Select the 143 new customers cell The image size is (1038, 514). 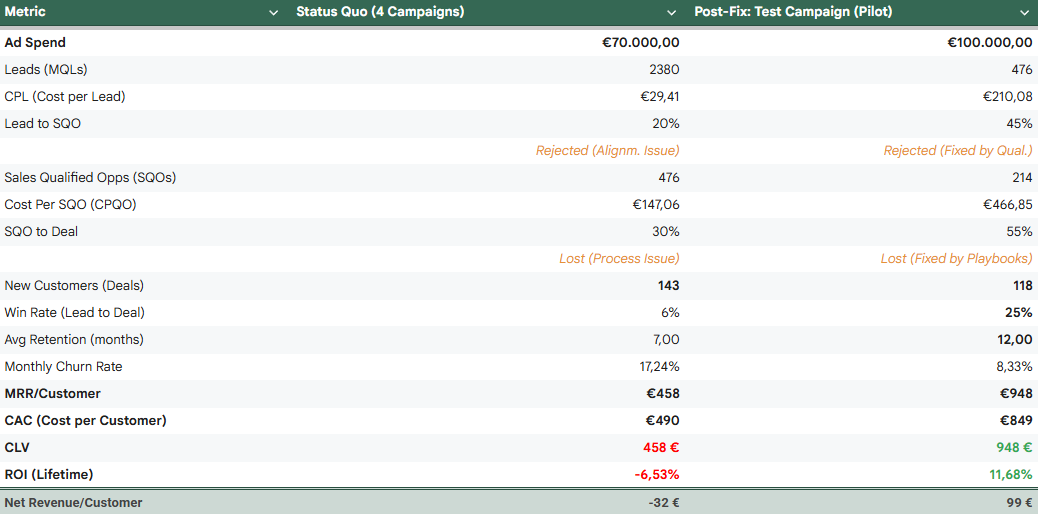(669, 285)
